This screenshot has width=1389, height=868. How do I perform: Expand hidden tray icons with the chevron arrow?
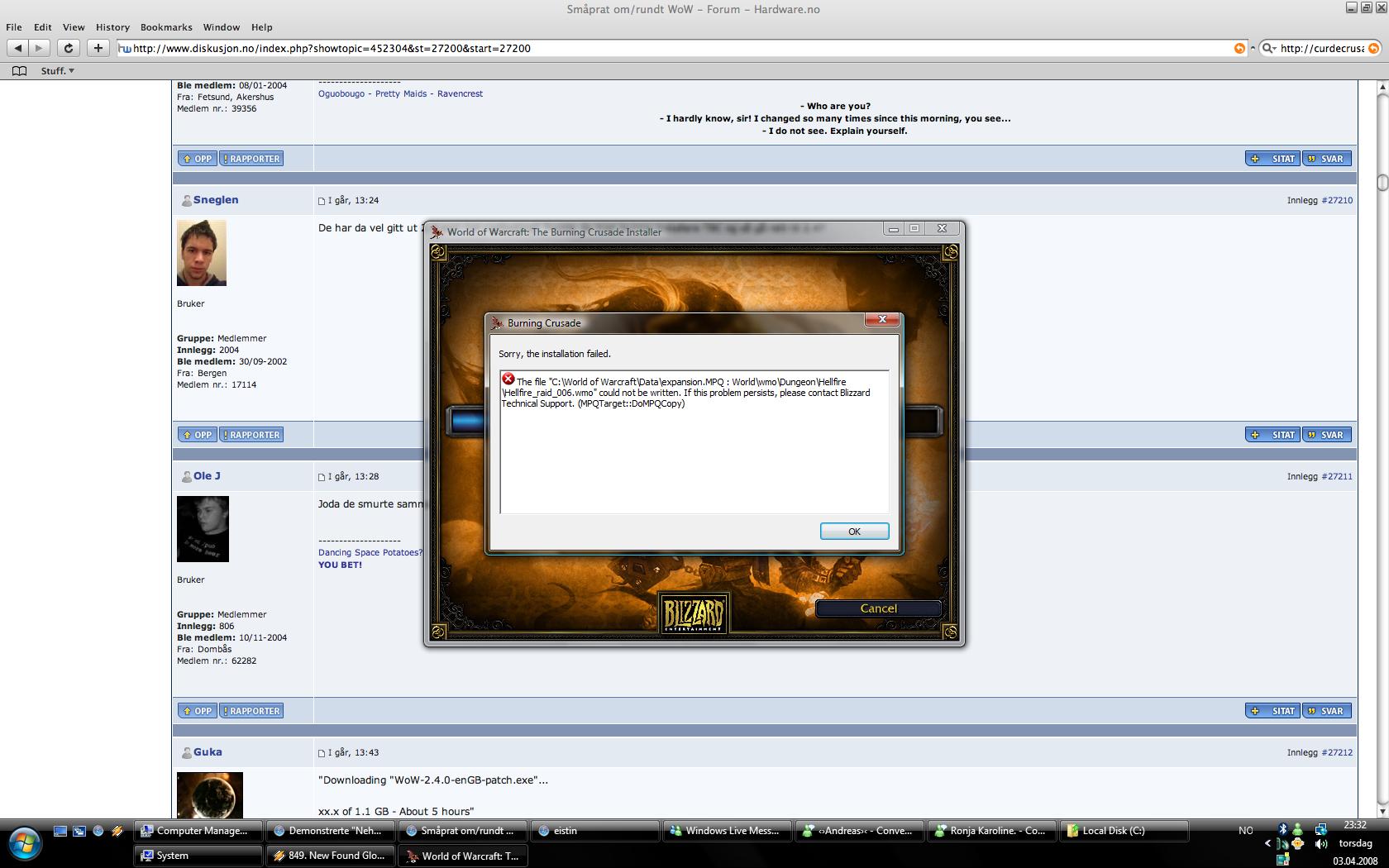pos(1267,844)
